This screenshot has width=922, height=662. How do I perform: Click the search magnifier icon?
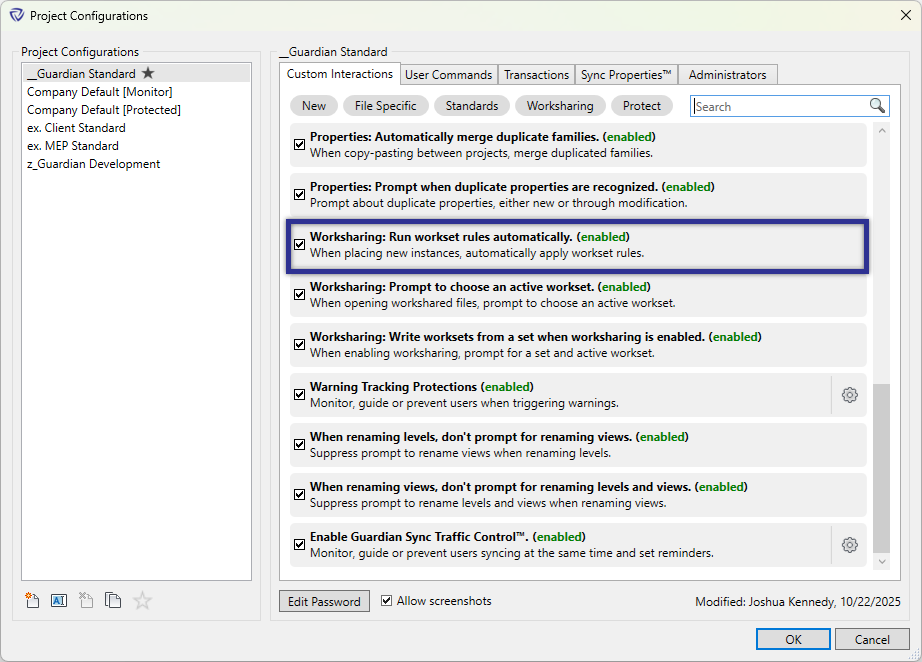pyautogui.click(x=877, y=105)
